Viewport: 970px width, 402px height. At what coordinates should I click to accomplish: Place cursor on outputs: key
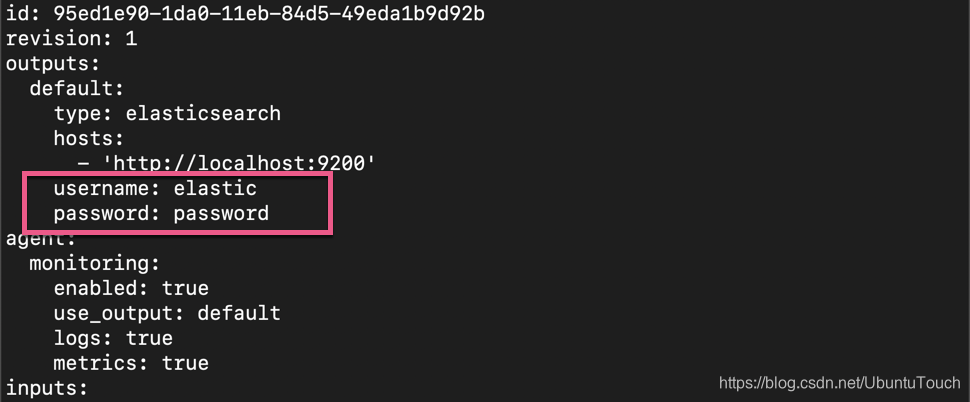point(53,64)
